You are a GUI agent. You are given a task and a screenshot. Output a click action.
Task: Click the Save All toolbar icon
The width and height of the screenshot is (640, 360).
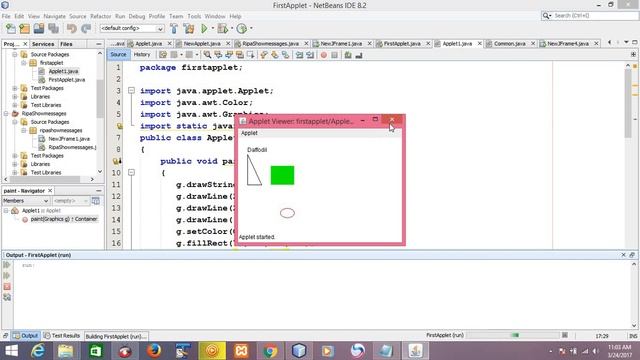(x=53, y=29)
